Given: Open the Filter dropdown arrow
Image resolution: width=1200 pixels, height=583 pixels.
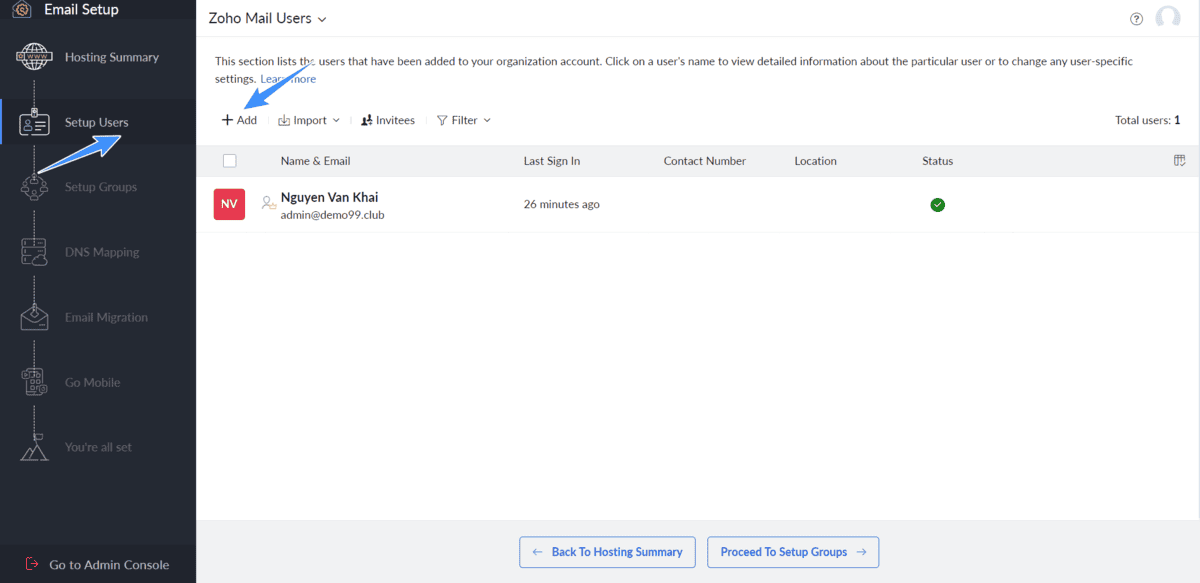Looking at the screenshot, I should (487, 120).
